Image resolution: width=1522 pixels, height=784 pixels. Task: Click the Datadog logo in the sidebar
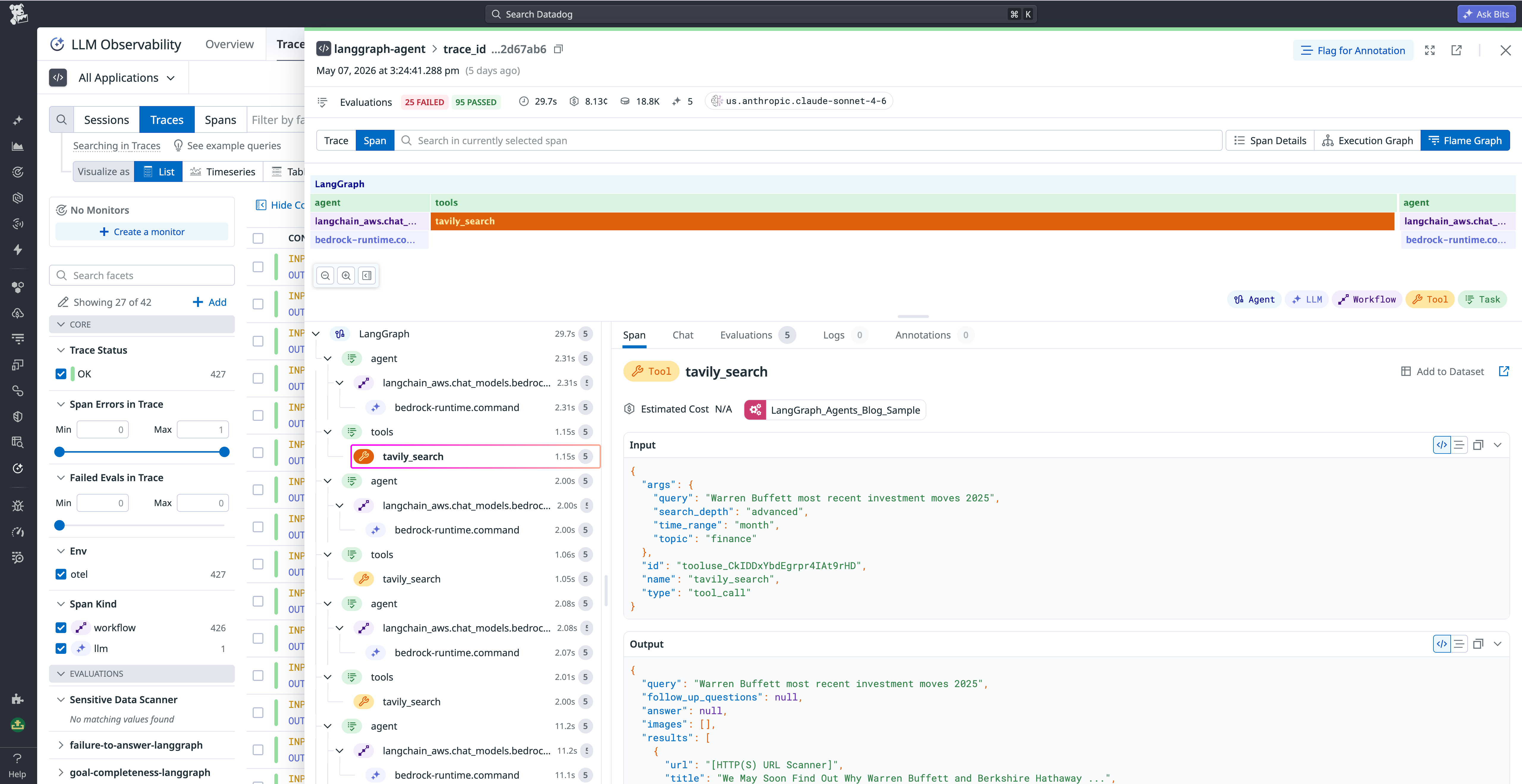point(18,14)
